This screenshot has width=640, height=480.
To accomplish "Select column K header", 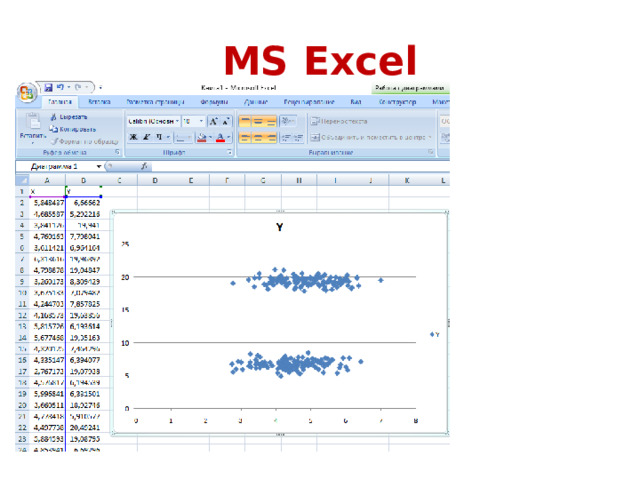I will point(407,180).
